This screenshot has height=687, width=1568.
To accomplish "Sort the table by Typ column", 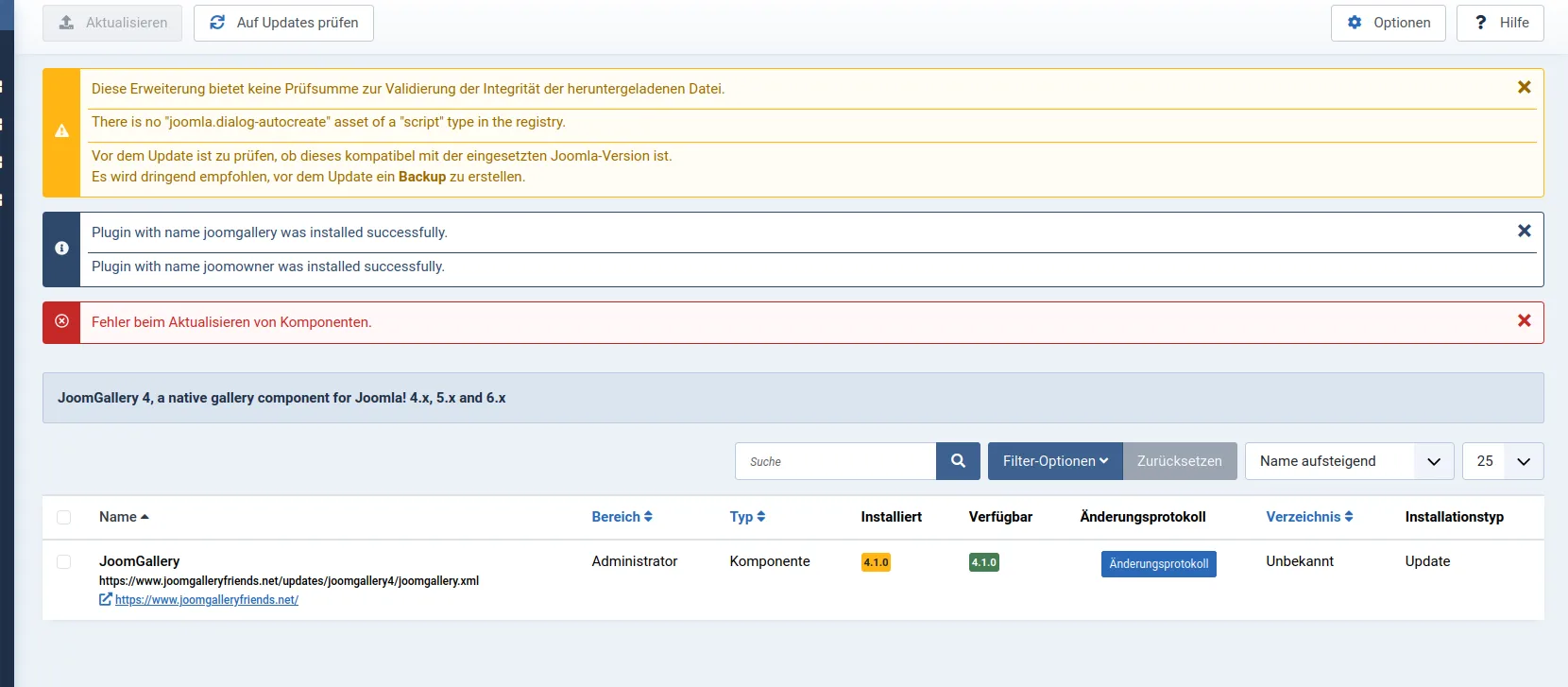I will tap(746, 517).
